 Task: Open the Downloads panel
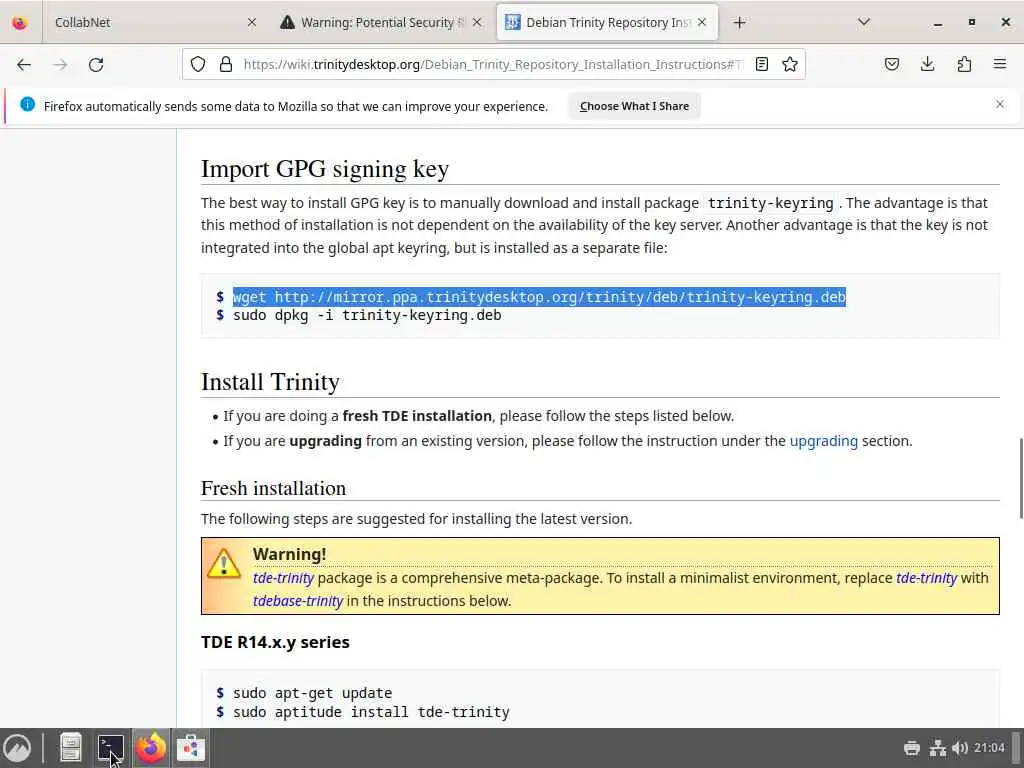pos(927,64)
